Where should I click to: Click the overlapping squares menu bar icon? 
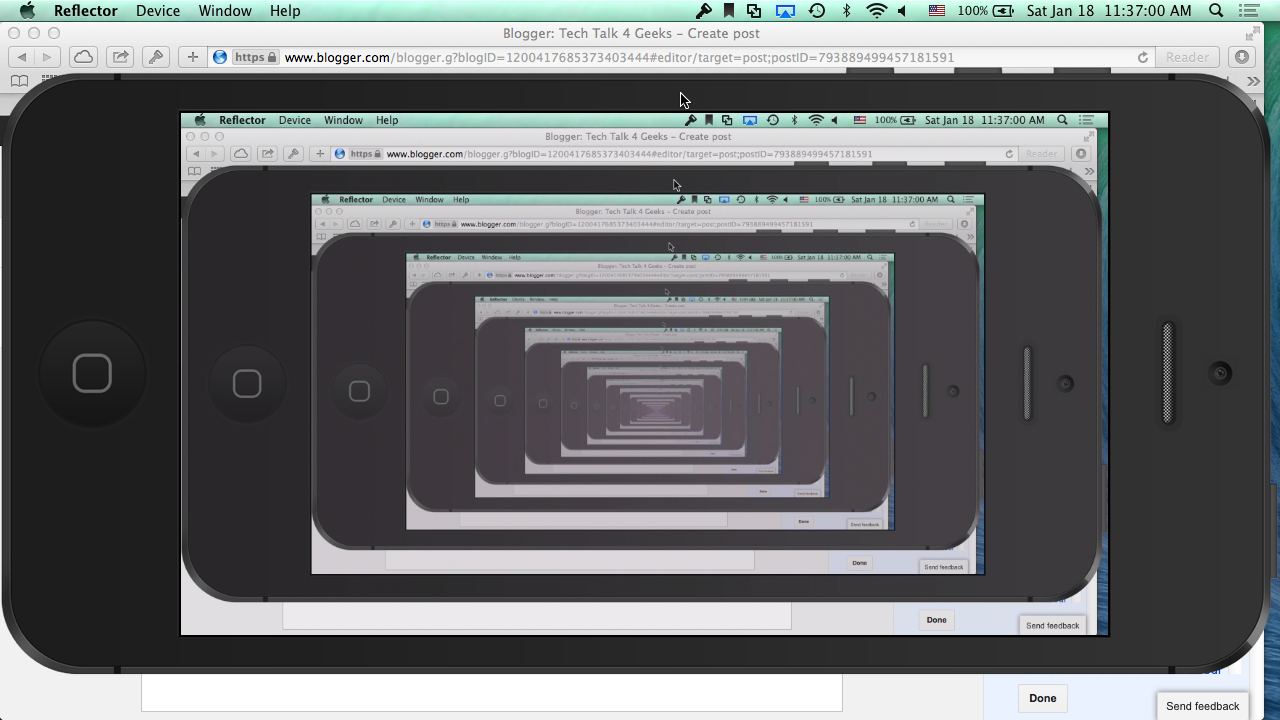click(x=754, y=11)
